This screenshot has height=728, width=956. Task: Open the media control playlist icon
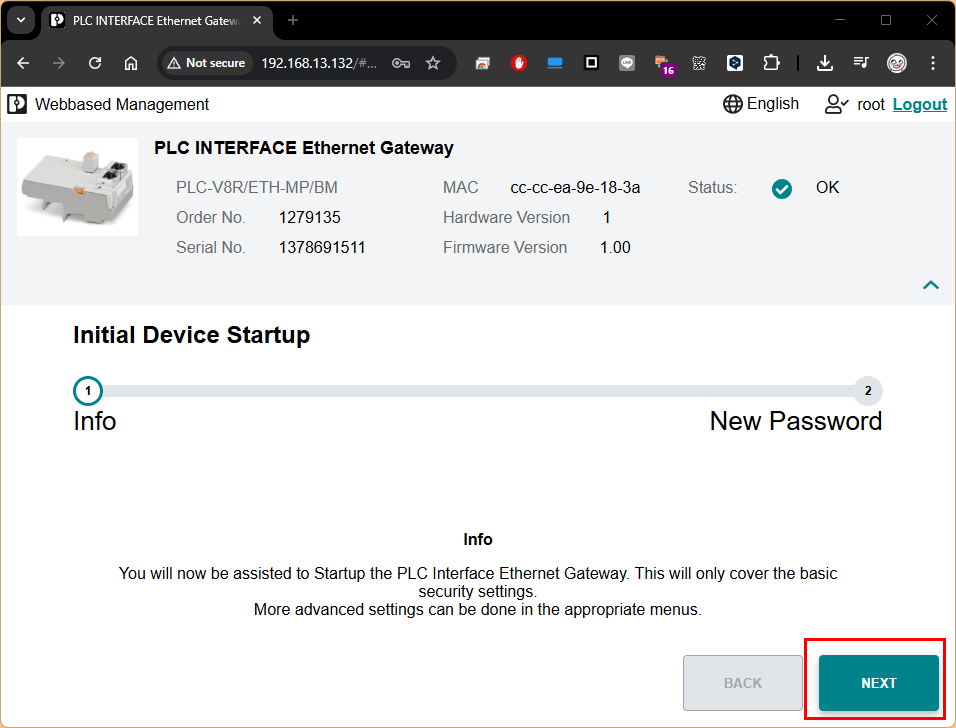click(861, 63)
